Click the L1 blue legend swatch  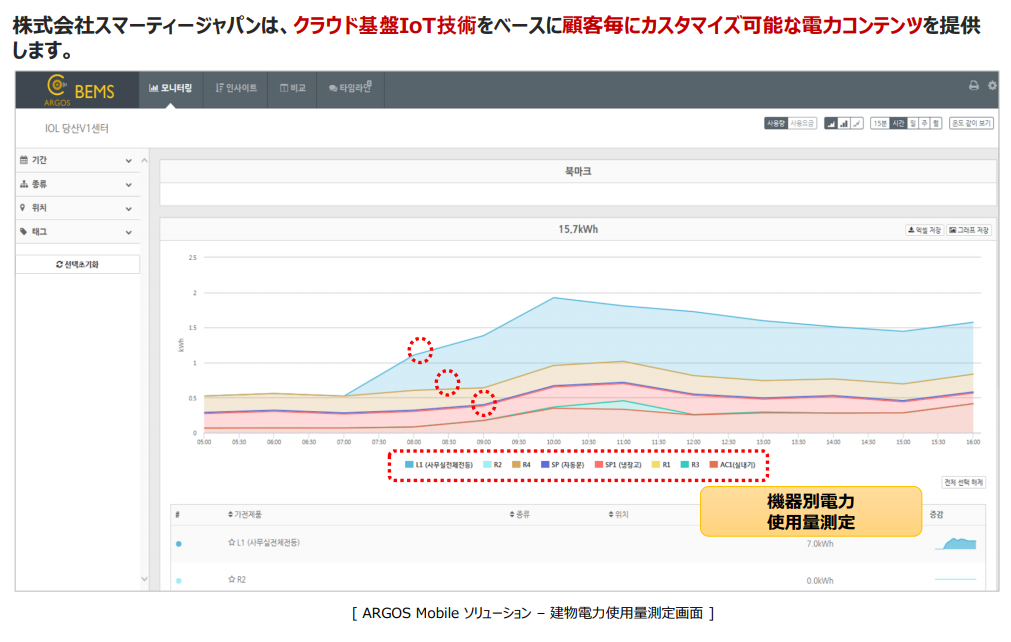point(409,465)
